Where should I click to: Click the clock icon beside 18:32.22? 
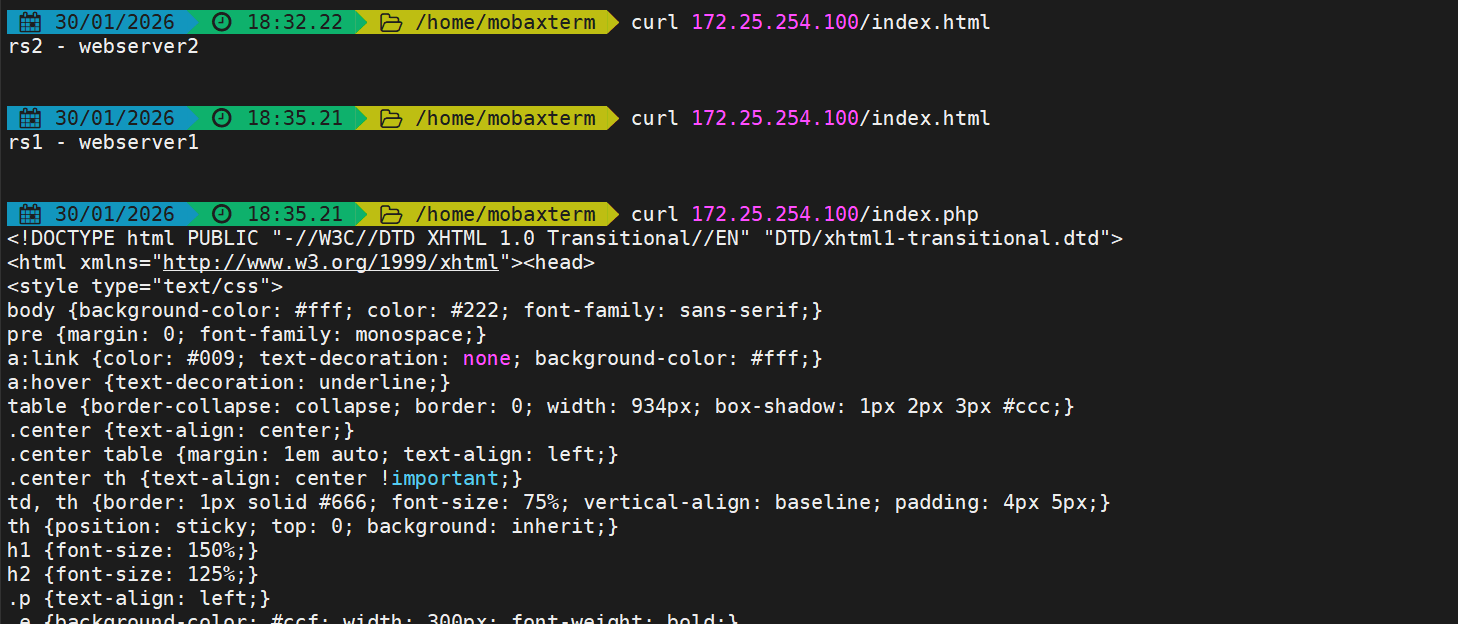[x=222, y=22]
